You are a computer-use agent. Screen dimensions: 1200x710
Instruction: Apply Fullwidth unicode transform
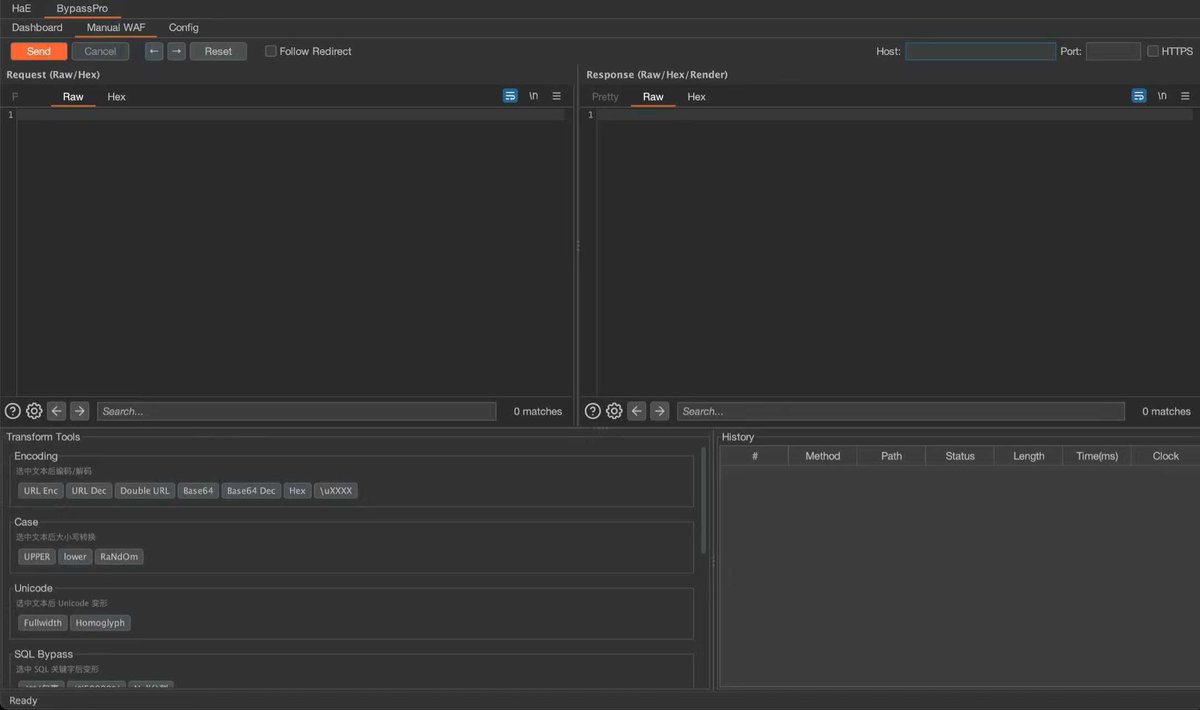click(43, 623)
